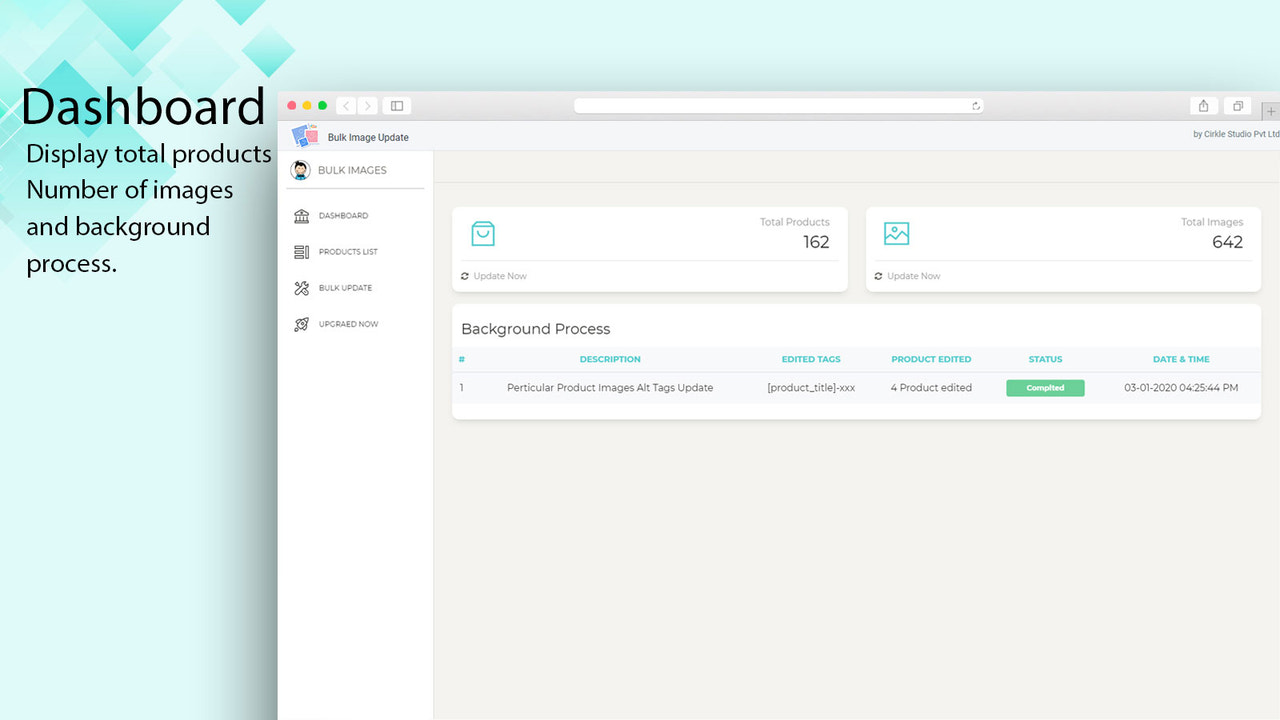1280x720 pixels.
Task: Click the Upgrade Now rocket icon
Action: tap(301, 323)
